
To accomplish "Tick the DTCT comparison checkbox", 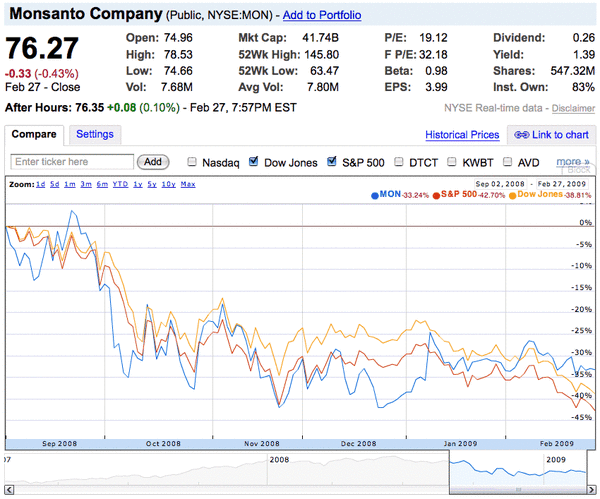I will coord(399,162).
